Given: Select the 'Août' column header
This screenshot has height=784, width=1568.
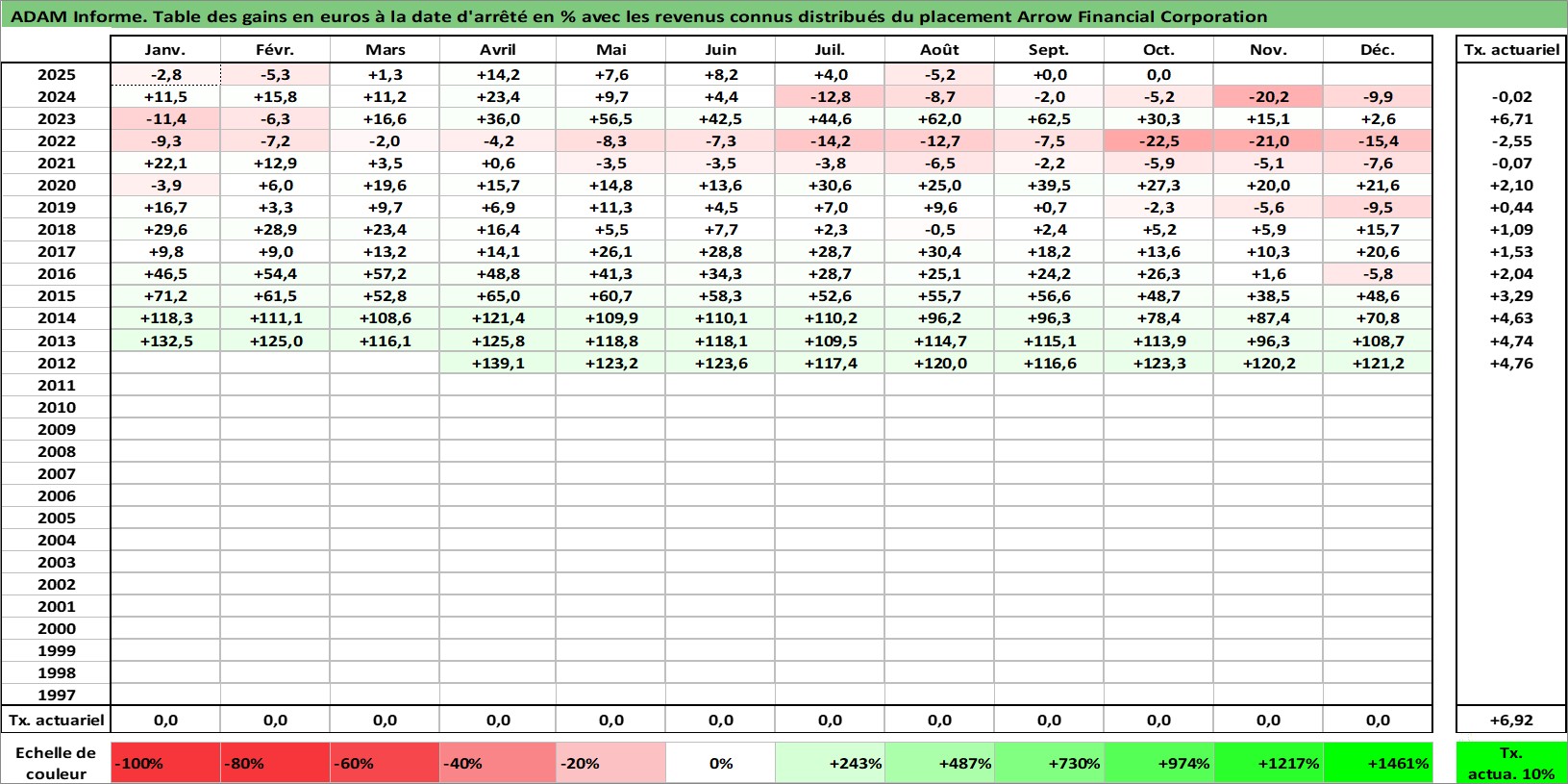Looking at the screenshot, I should [939, 50].
